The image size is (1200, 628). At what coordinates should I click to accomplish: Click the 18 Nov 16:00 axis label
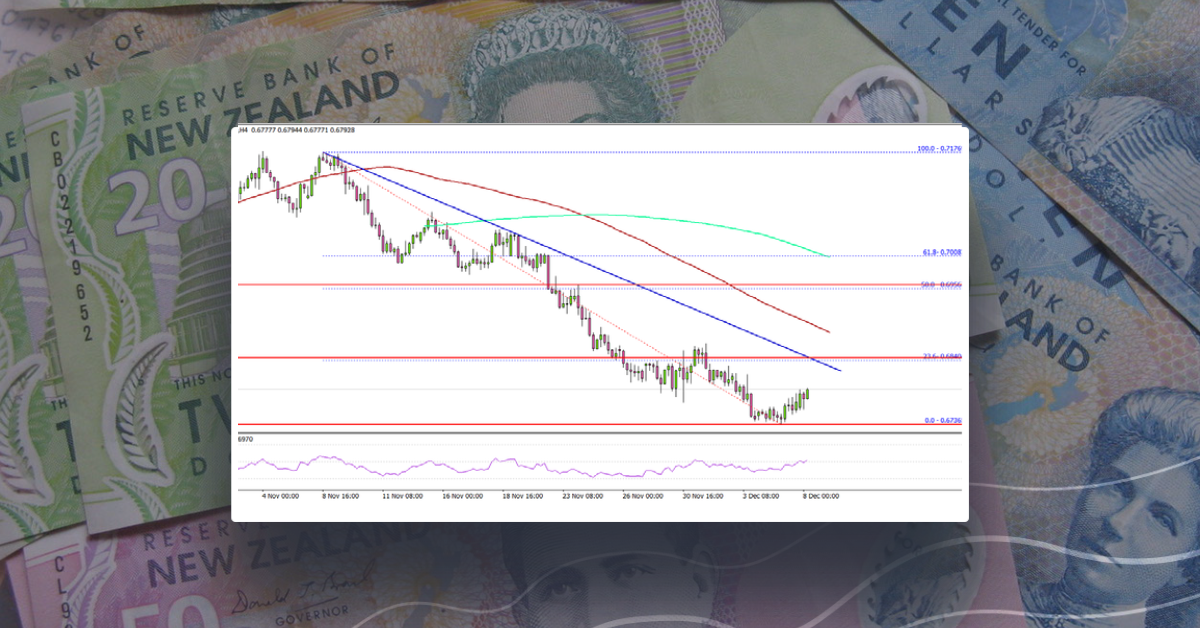click(523, 494)
